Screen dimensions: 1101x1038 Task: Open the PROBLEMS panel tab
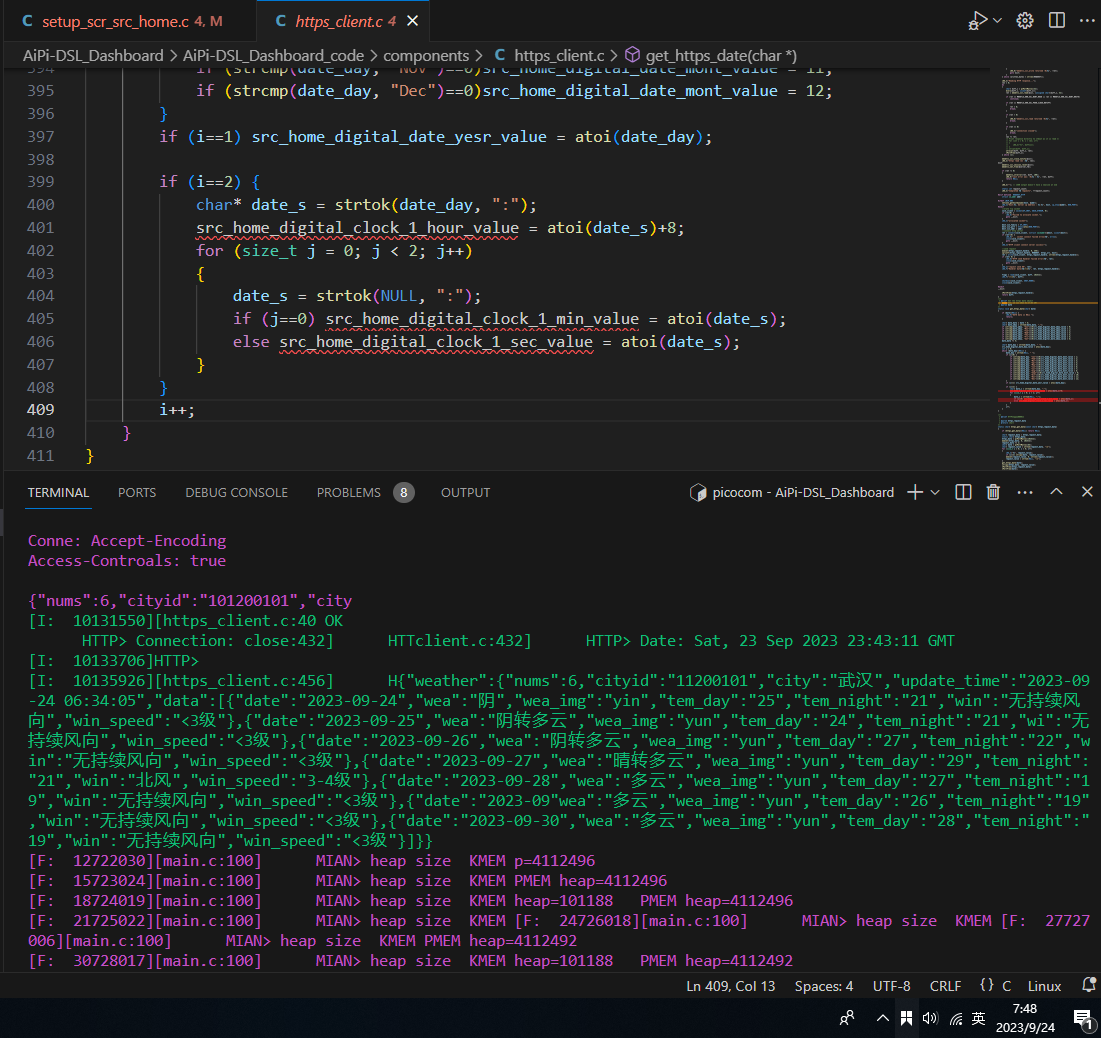[348, 492]
